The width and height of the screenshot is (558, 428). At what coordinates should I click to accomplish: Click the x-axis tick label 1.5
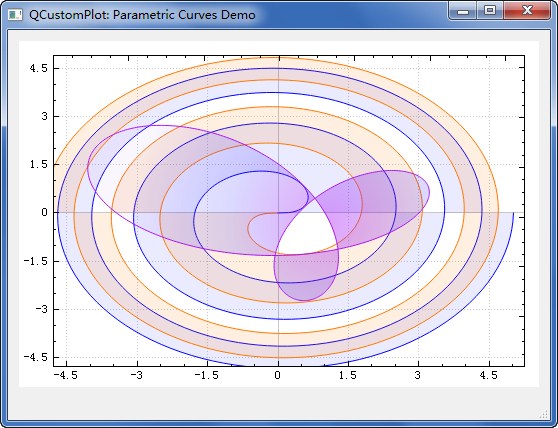coord(348,376)
